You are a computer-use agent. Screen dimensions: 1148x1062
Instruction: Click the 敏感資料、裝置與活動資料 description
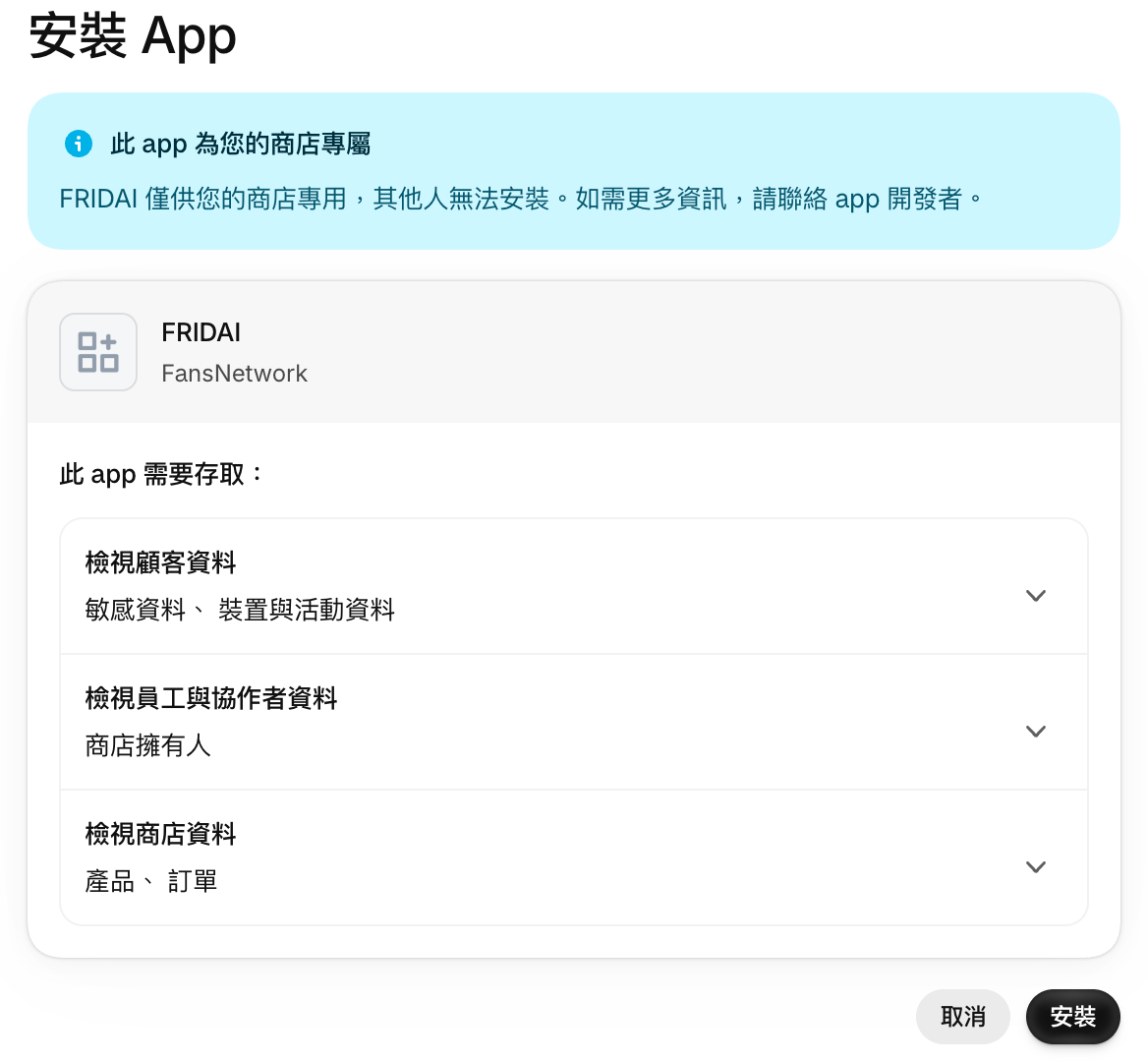(239, 609)
